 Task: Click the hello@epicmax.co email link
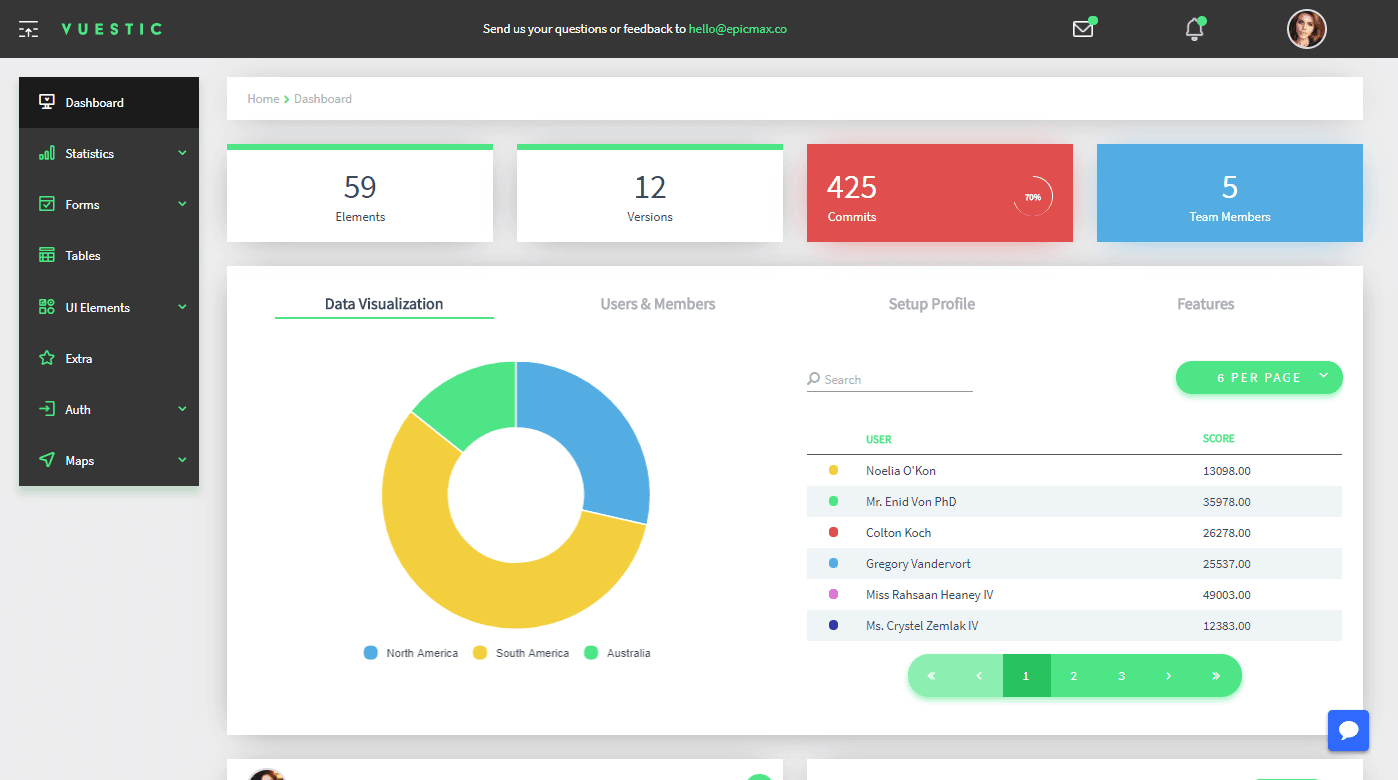[738, 29]
